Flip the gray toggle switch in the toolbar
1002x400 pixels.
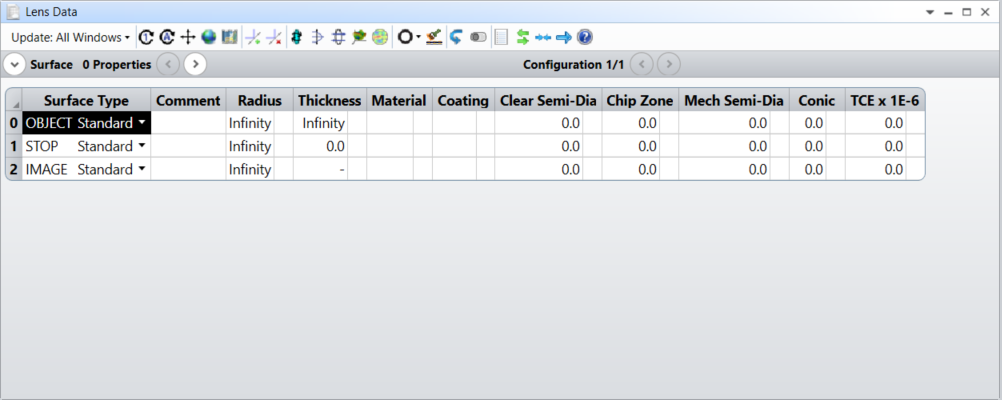tap(478, 38)
